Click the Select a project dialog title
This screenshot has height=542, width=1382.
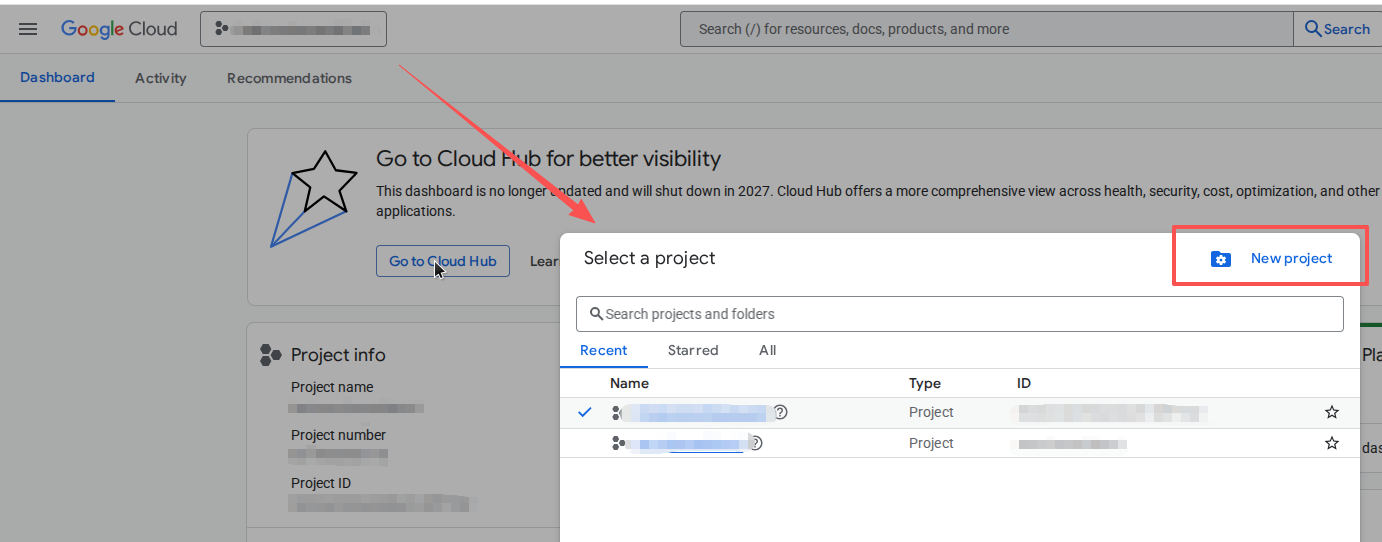(650, 258)
